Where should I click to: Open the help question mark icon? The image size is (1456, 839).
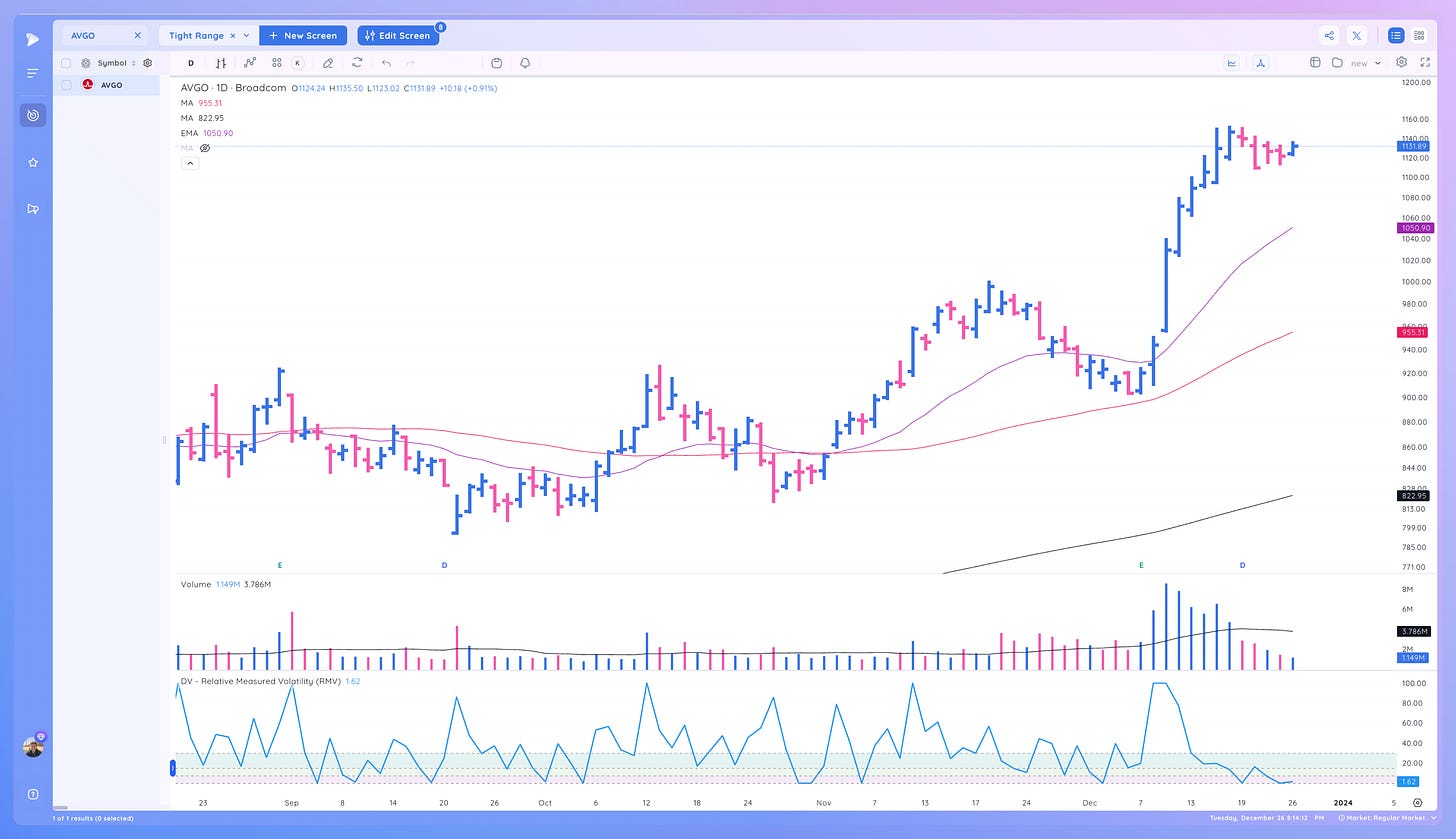(32, 794)
